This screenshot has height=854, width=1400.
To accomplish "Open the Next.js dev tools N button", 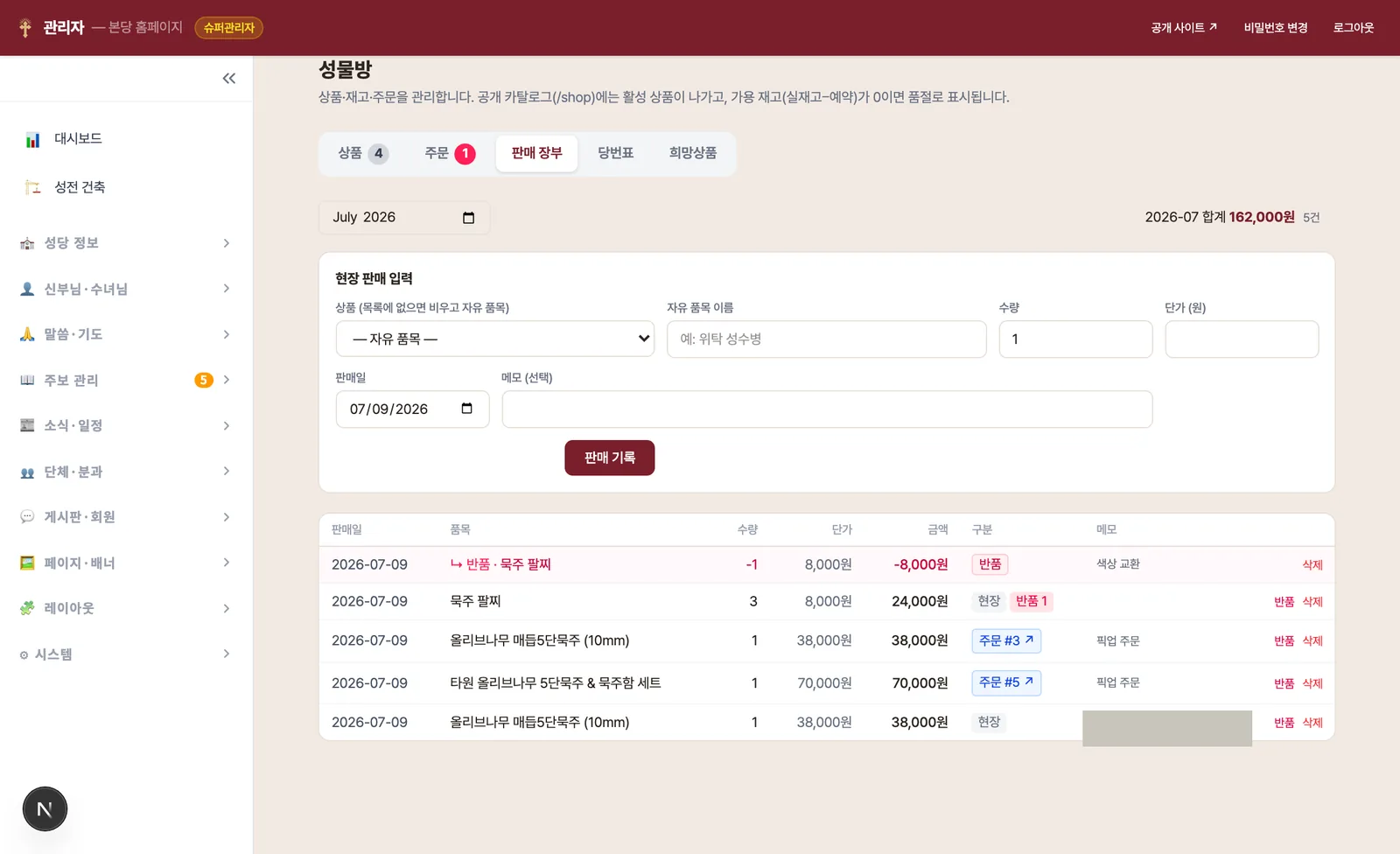I will [x=45, y=809].
